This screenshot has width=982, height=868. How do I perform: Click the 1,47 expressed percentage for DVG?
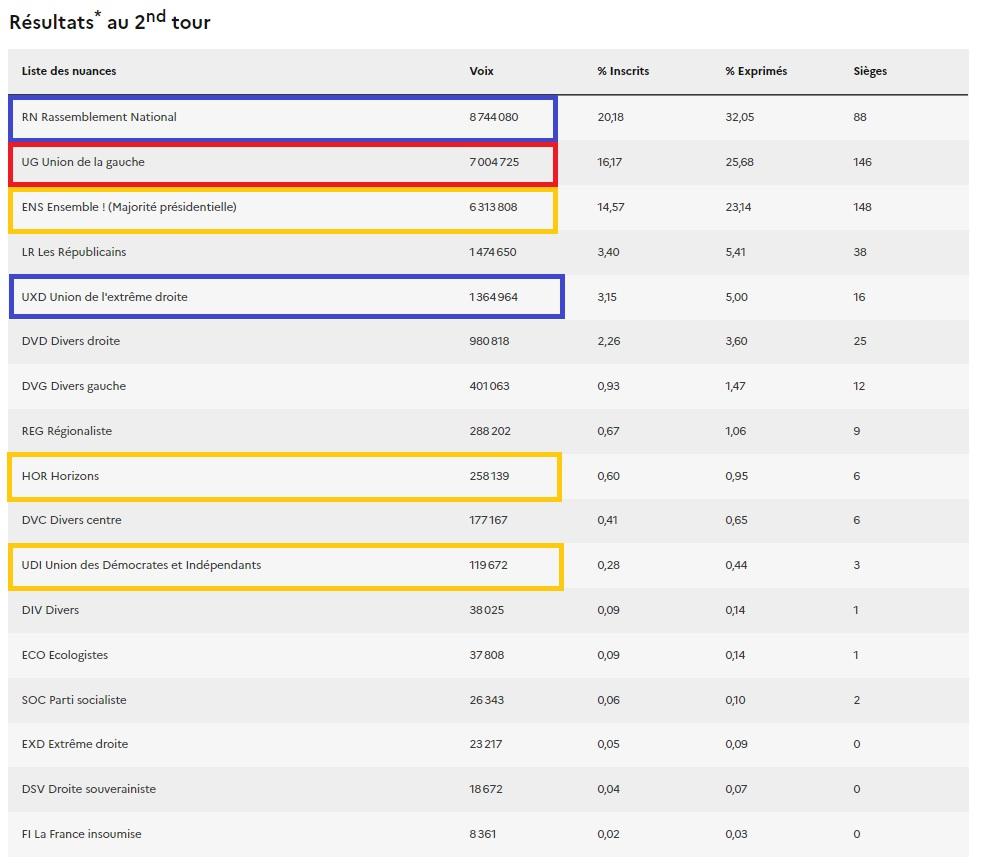(x=735, y=386)
